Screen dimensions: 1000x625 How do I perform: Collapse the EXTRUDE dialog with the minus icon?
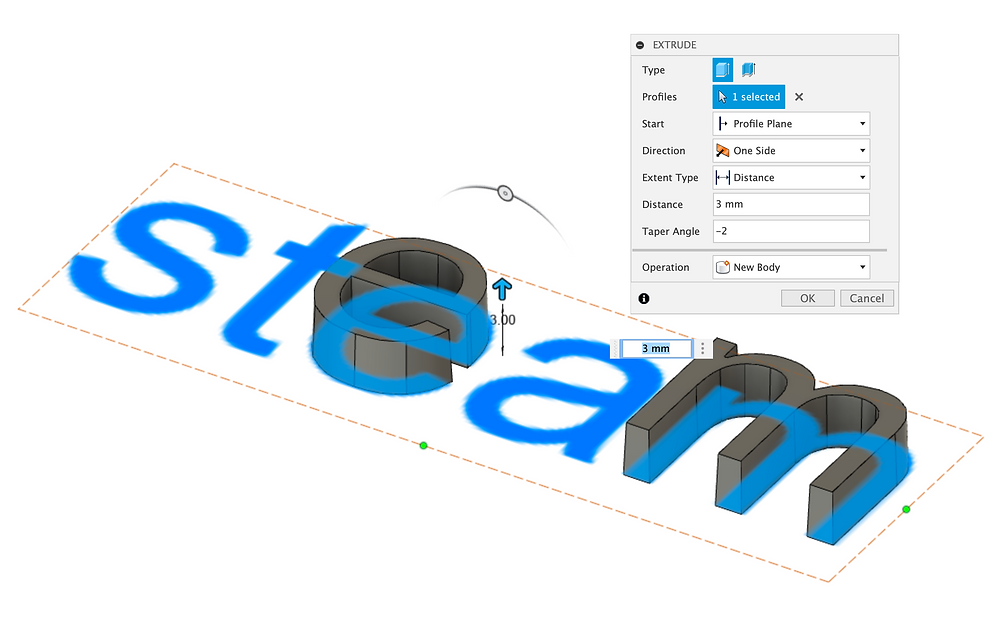tap(640, 45)
